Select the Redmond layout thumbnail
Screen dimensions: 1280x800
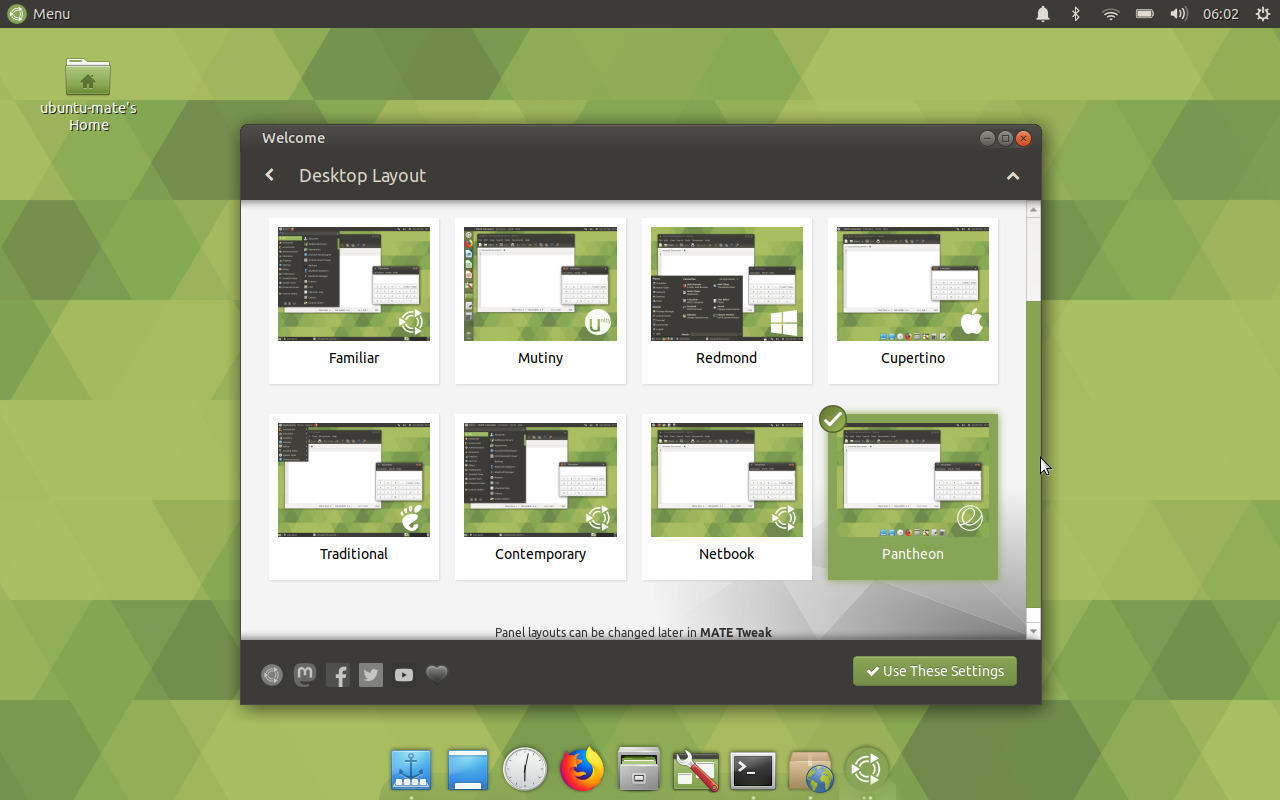(x=726, y=300)
